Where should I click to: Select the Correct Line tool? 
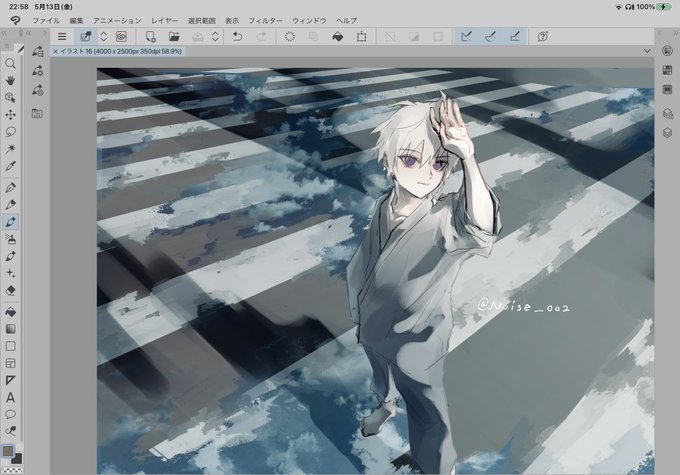point(10,431)
